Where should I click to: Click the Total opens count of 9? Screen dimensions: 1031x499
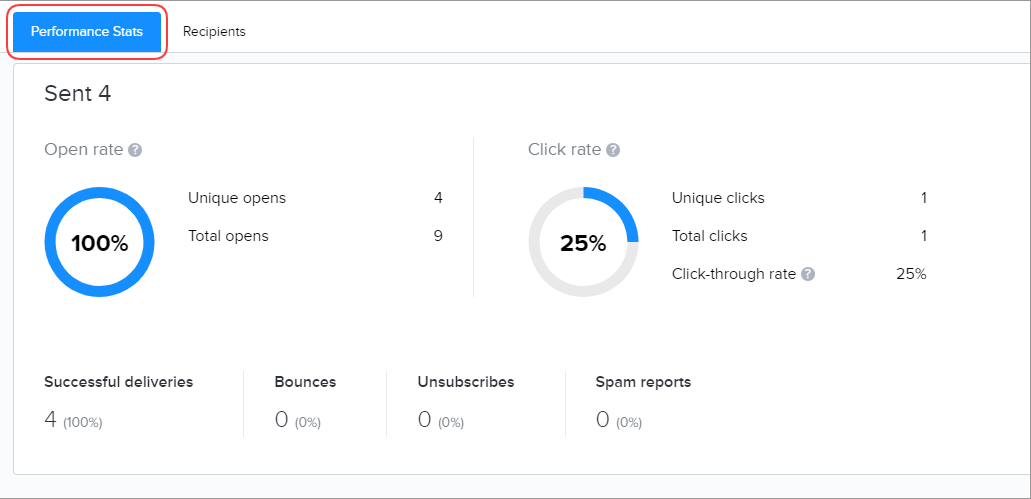(x=438, y=236)
